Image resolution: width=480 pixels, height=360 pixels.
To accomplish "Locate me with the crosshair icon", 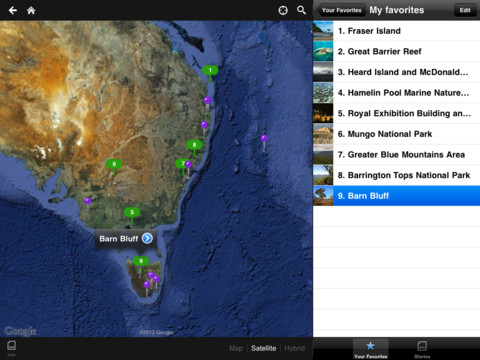I will (283, 10).
